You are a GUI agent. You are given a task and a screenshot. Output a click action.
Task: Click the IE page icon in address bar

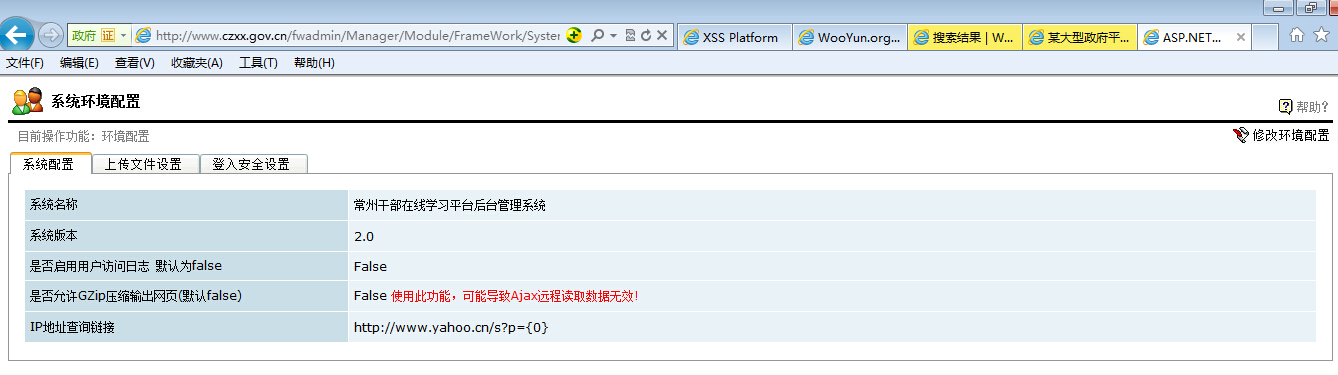tap(143, 35)
